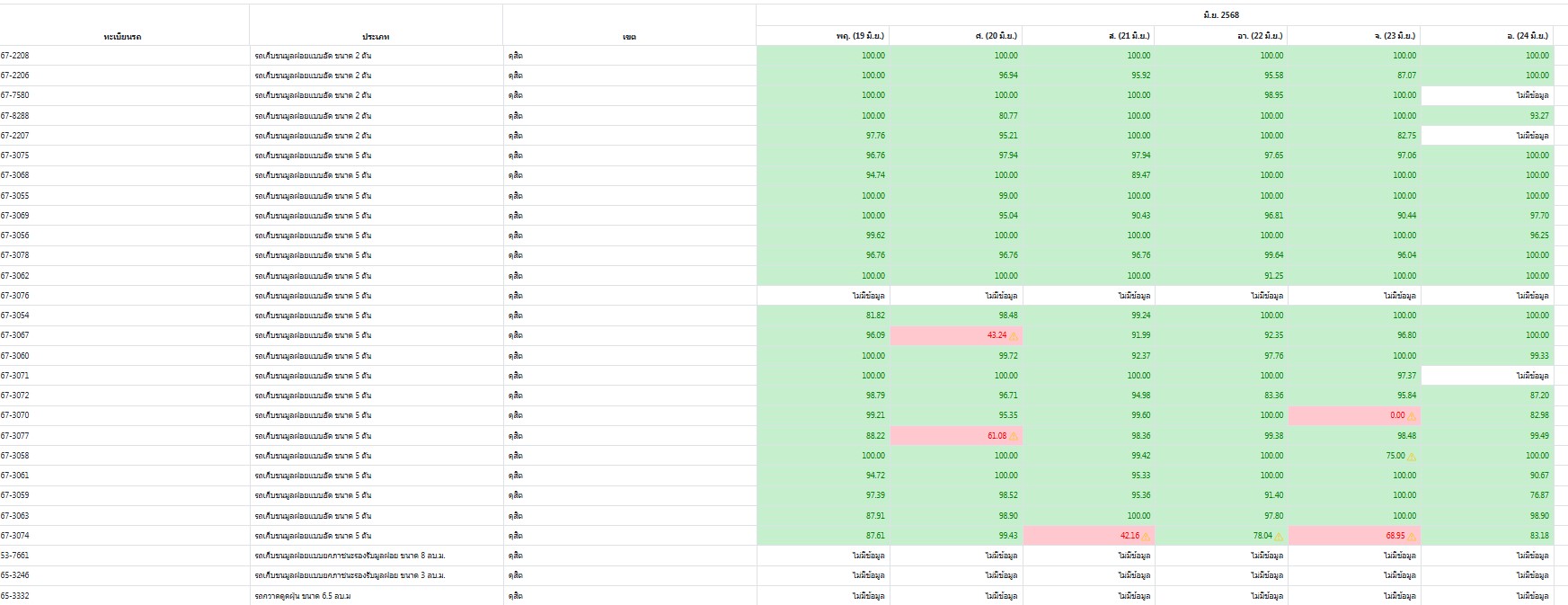The image size is (1568, 605).
Task: Click warning triangle next to 0.00
Action: [1412, 416]
